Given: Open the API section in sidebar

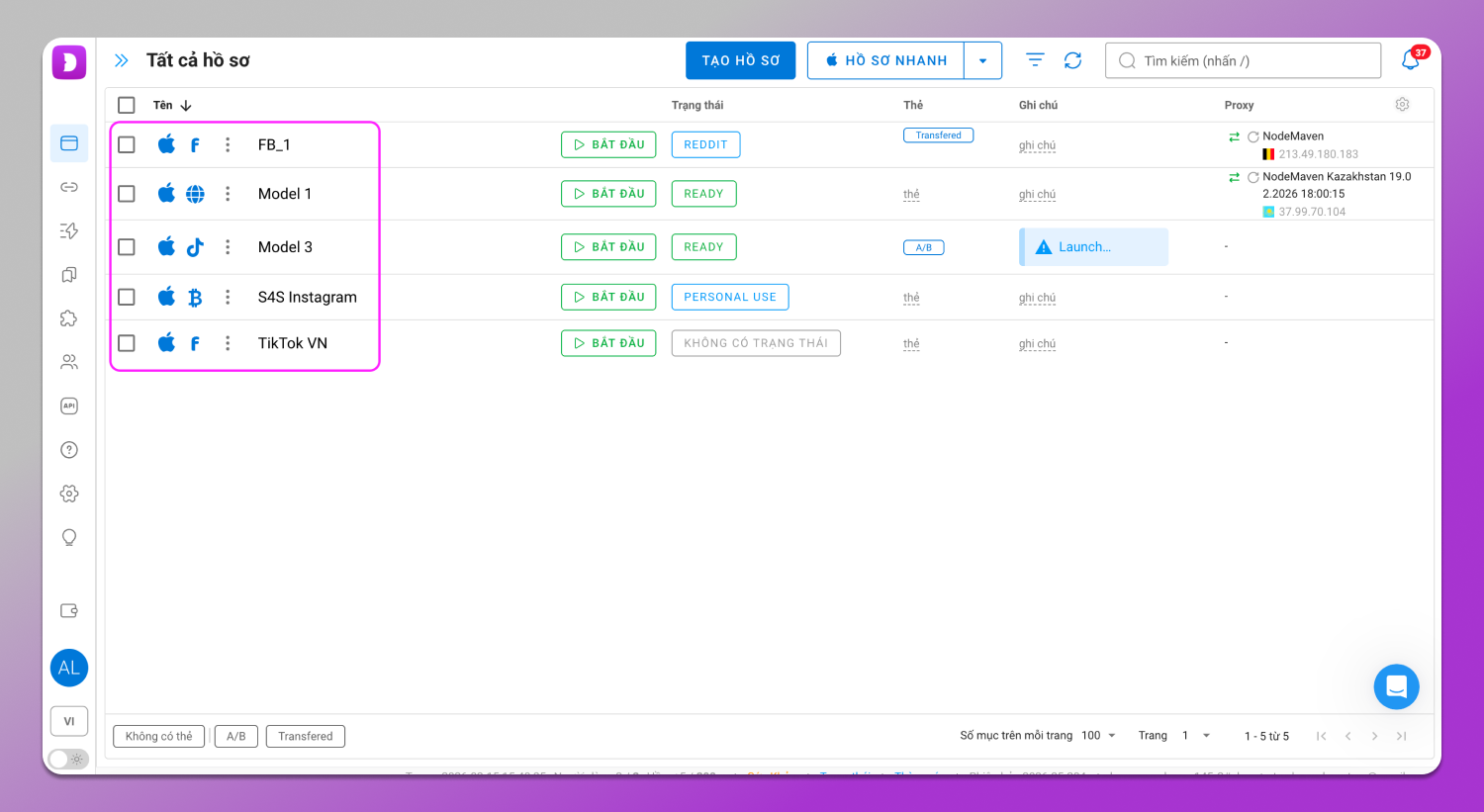Looking at the screenshot, I should [69, 406].
